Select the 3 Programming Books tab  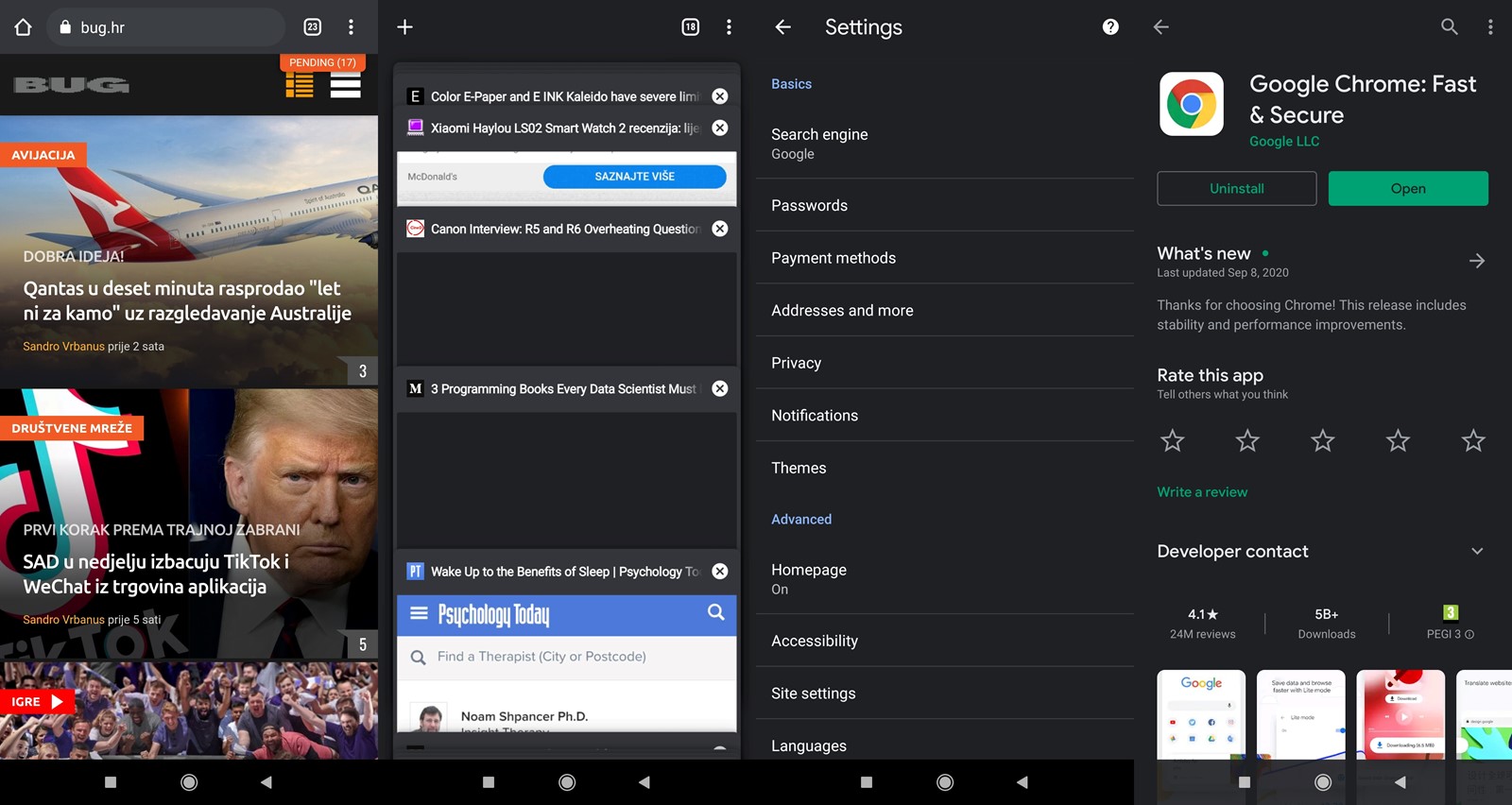pos(564,388)
